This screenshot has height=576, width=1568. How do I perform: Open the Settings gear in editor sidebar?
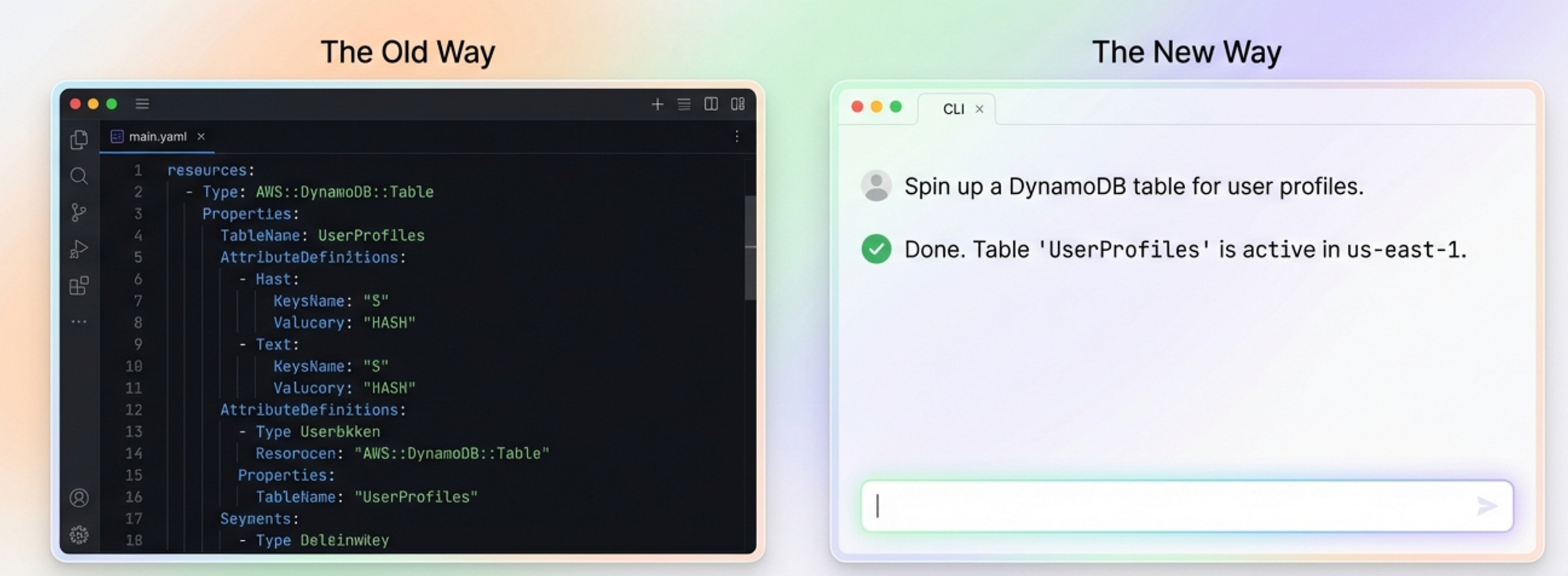[79, 534]
